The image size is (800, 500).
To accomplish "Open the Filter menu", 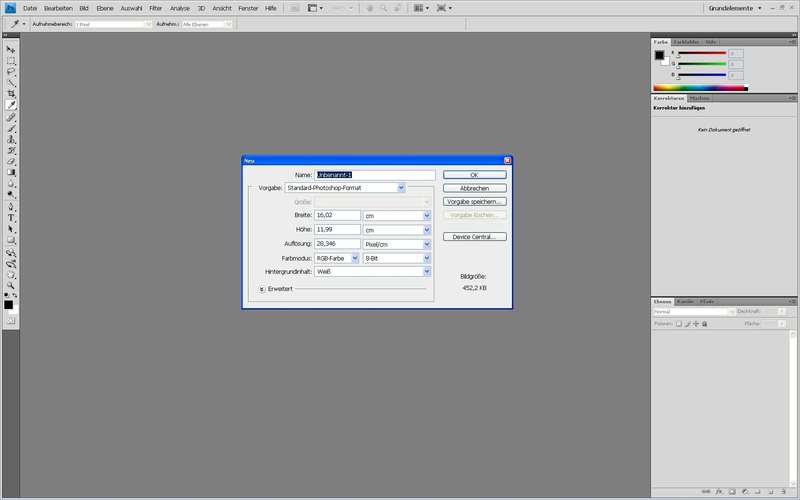I will [155, 7].
